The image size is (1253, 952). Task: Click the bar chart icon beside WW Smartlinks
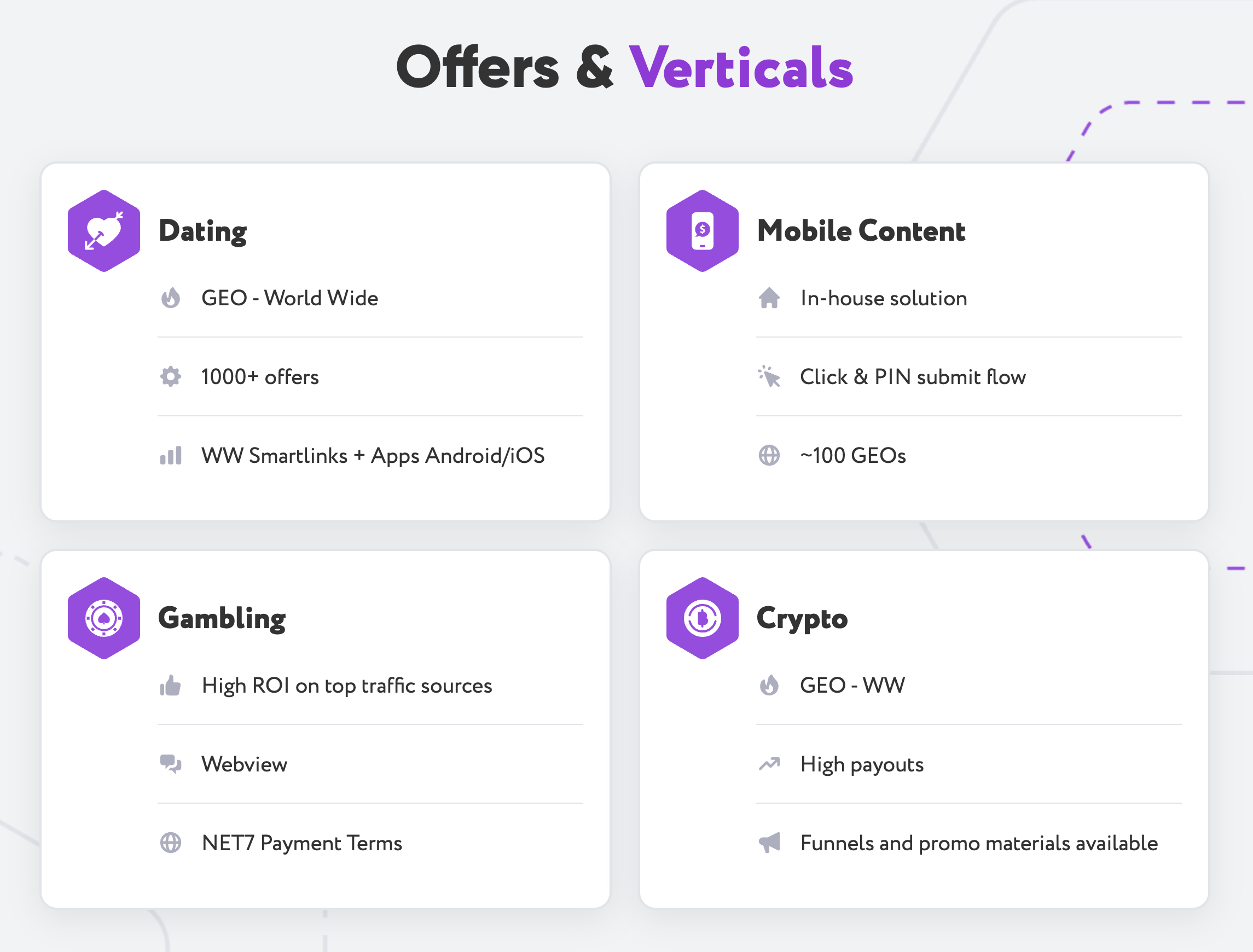[x=171, y=456]
